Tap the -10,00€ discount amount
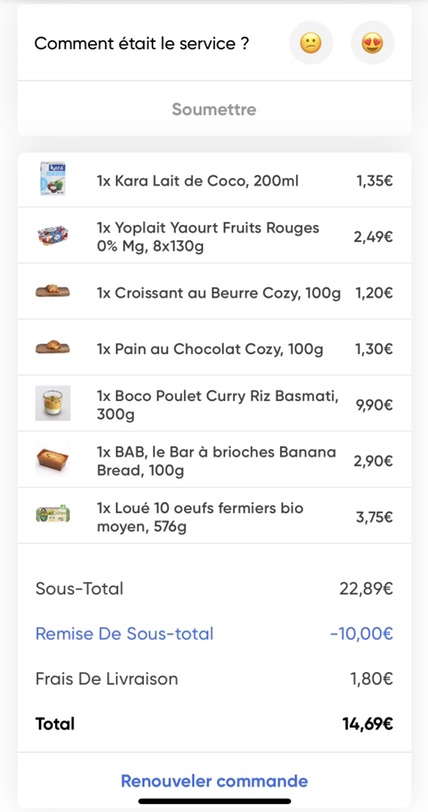The height and width of the screenshot is (812, 428). click(x=361, y=633)
